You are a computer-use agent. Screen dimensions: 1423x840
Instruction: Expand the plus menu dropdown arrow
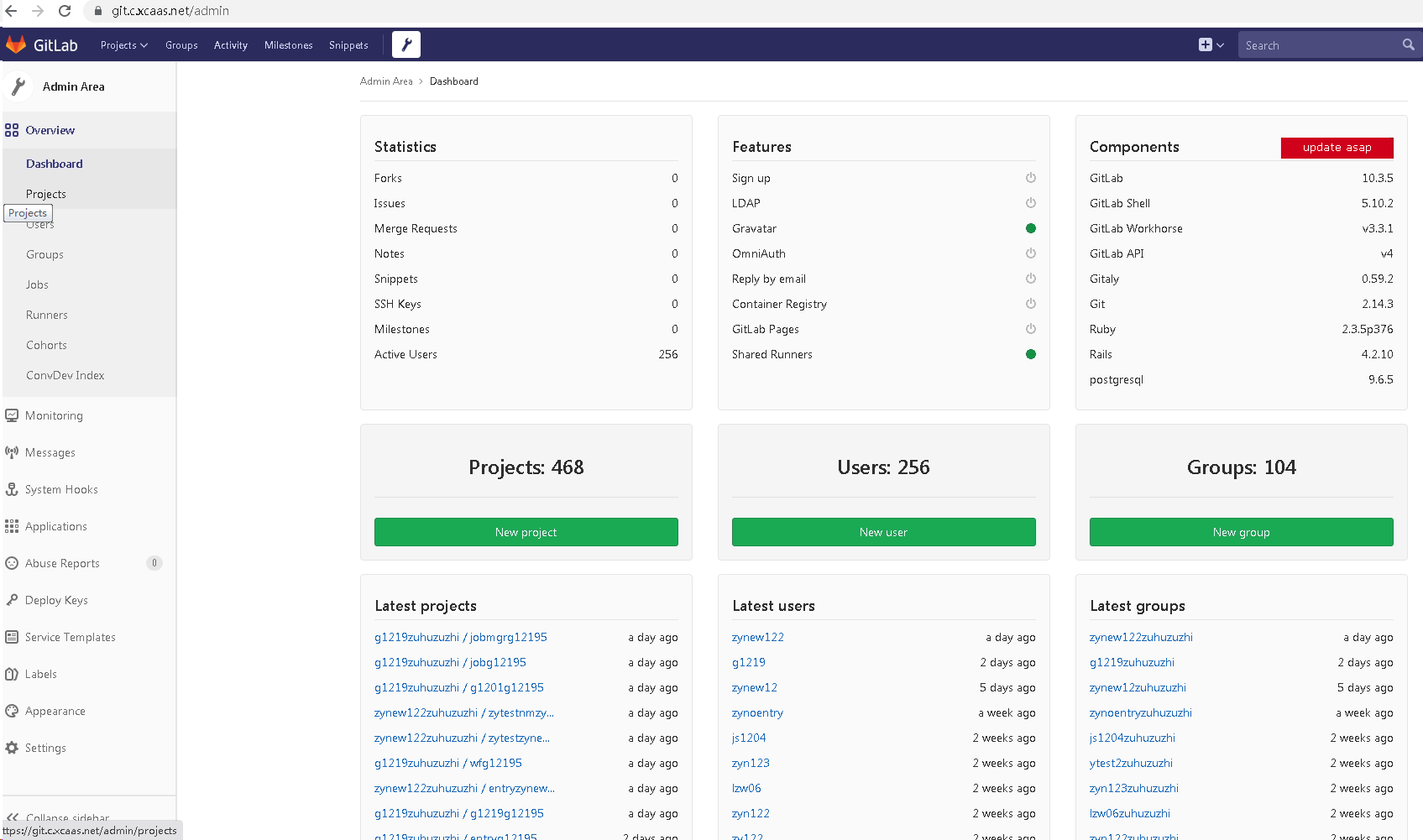pyautogui.click(x=1221, y=45)
